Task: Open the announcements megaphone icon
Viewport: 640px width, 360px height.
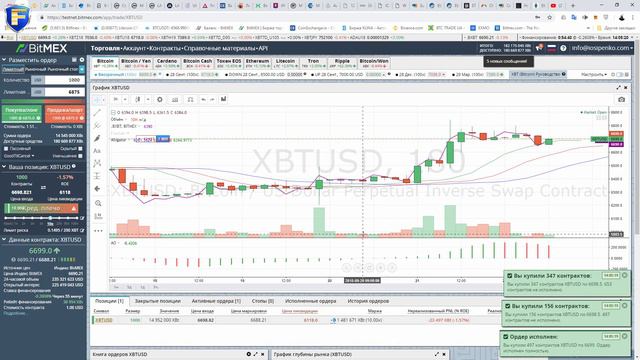Action: [539, 48]
